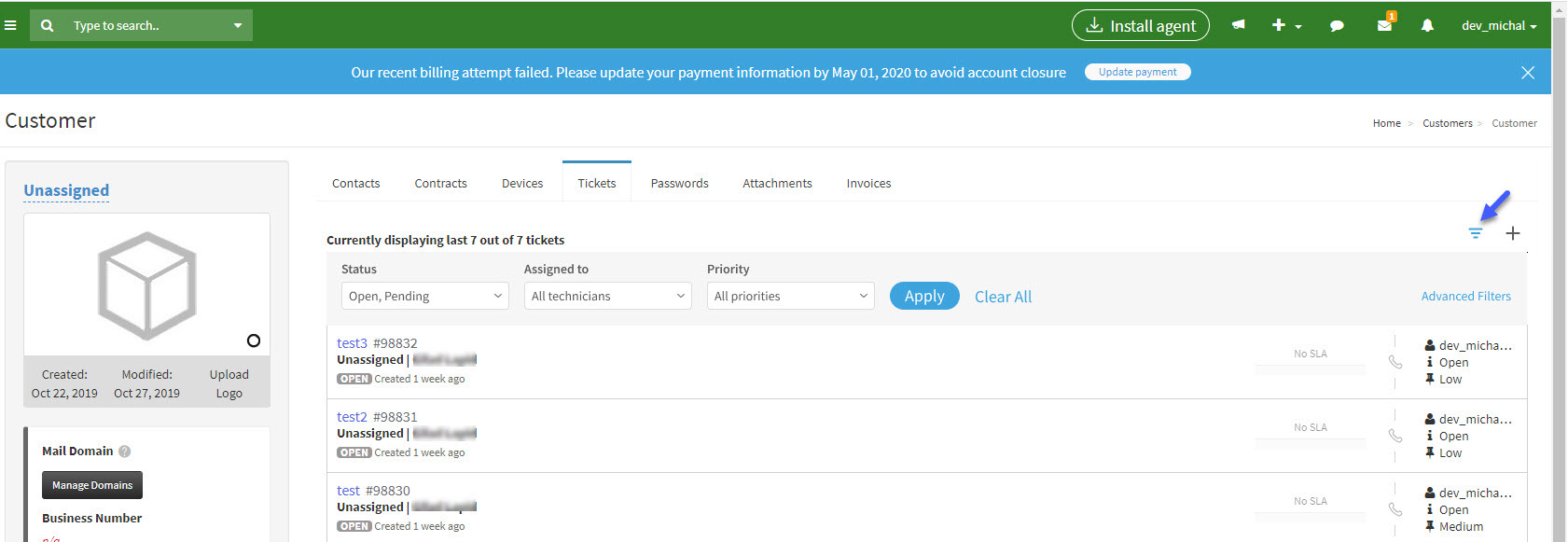Click the Low priority on test2 ticket

[x=1450, y=453]
